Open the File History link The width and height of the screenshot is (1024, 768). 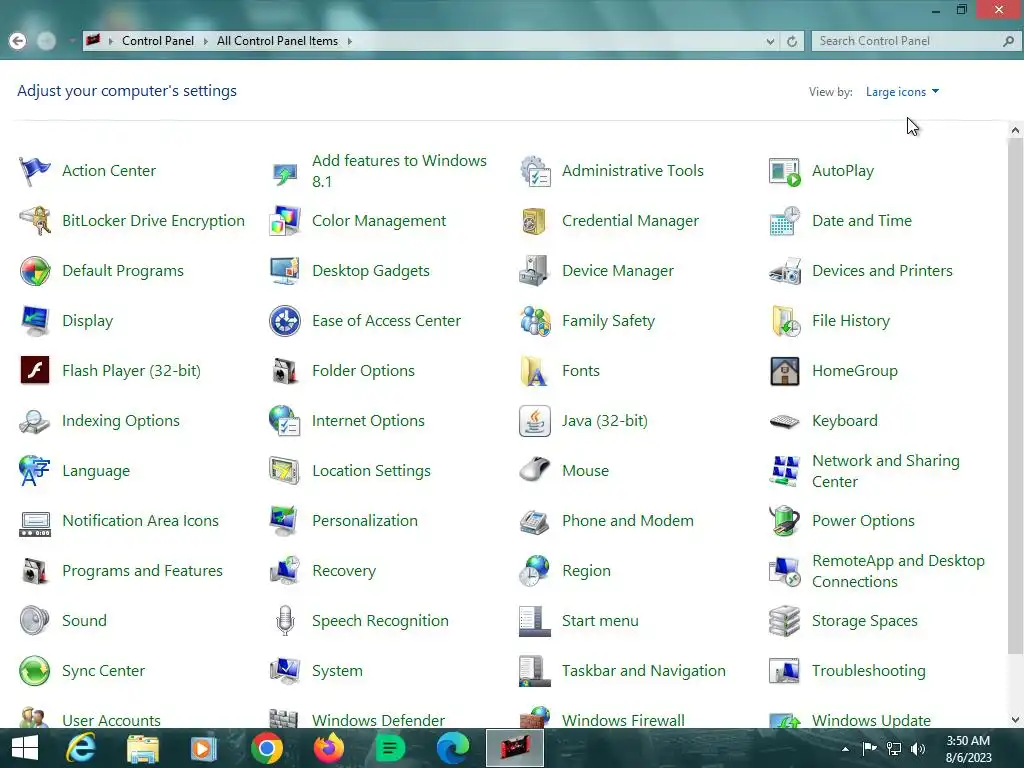851,321
